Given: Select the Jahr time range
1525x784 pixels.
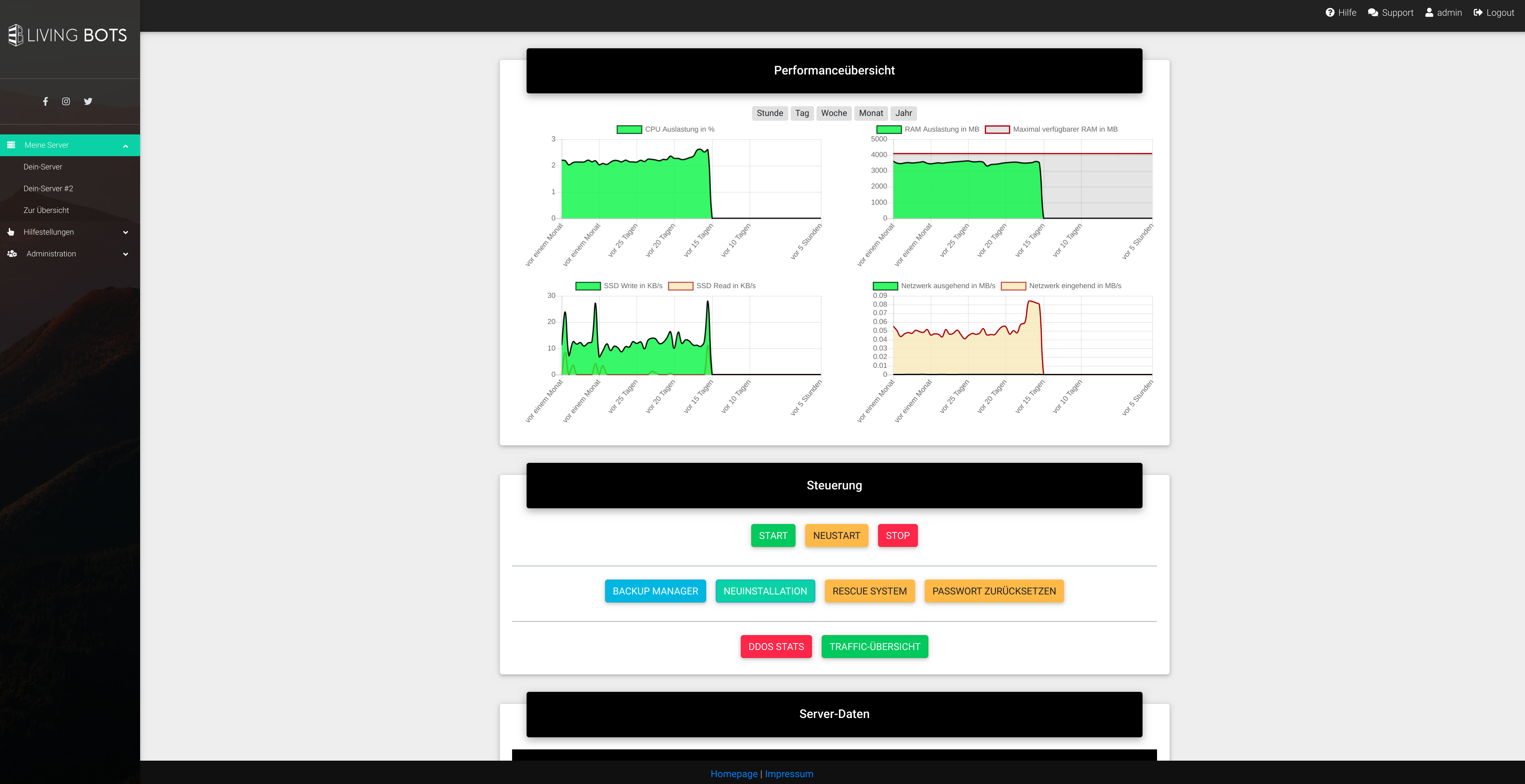Looking at the screenshot, I should pyautogui.click(x=903, y=113).
